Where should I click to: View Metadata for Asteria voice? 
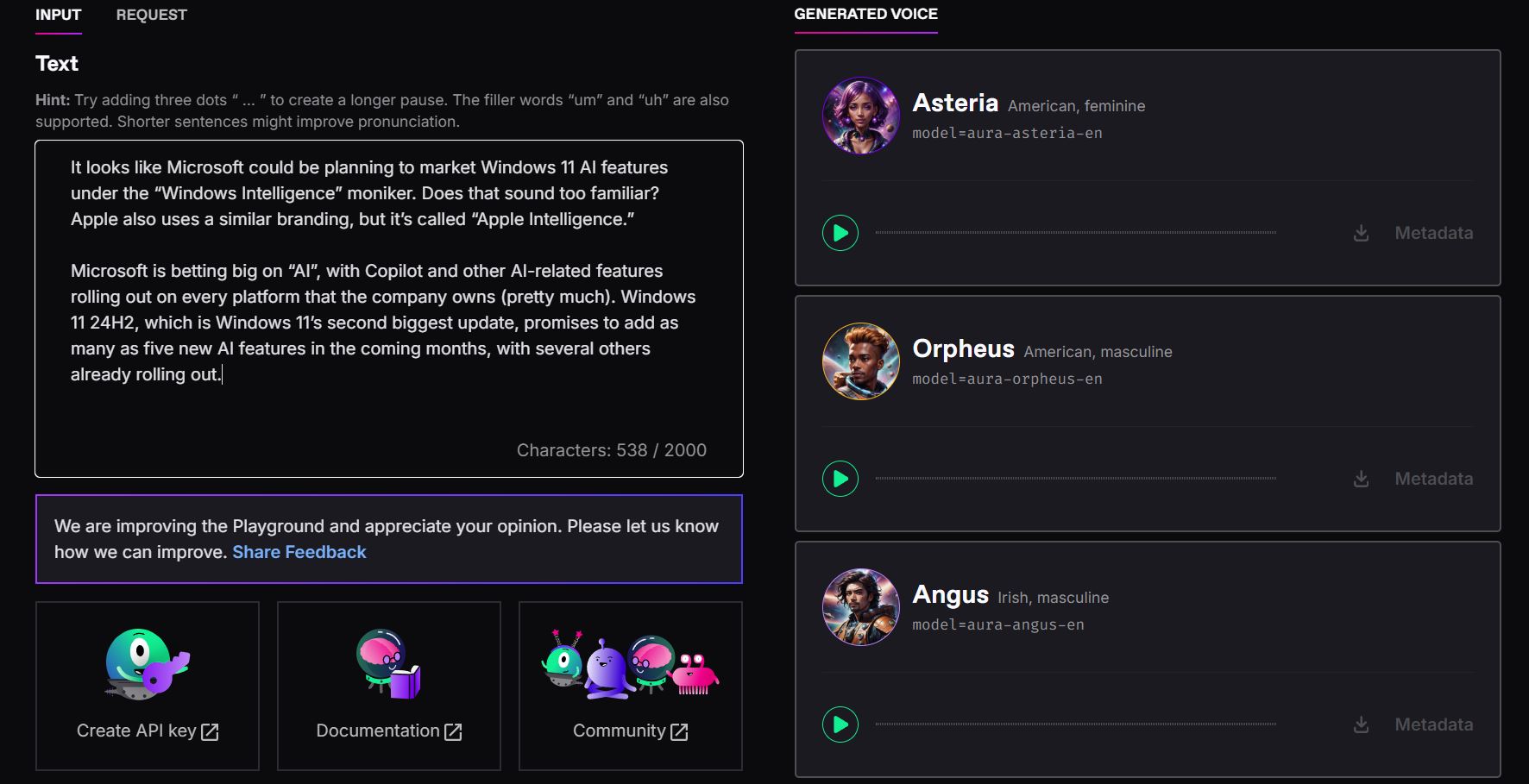[1434, 233]
